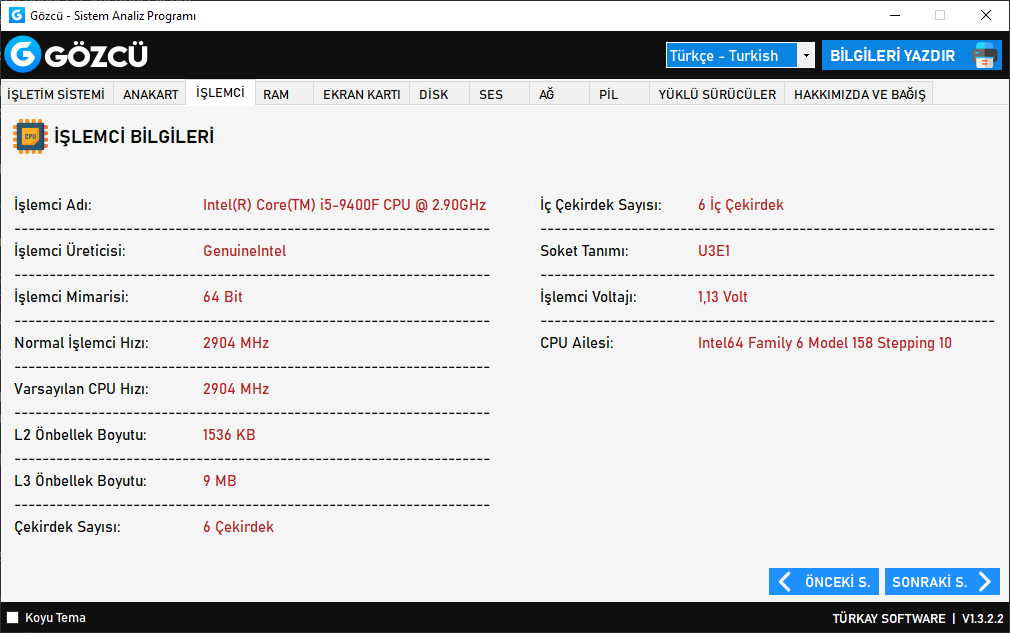This screenshot has width=1010, height=633.
Task: Click the V1.3.2.2 version label
Action: pos(982,619)
